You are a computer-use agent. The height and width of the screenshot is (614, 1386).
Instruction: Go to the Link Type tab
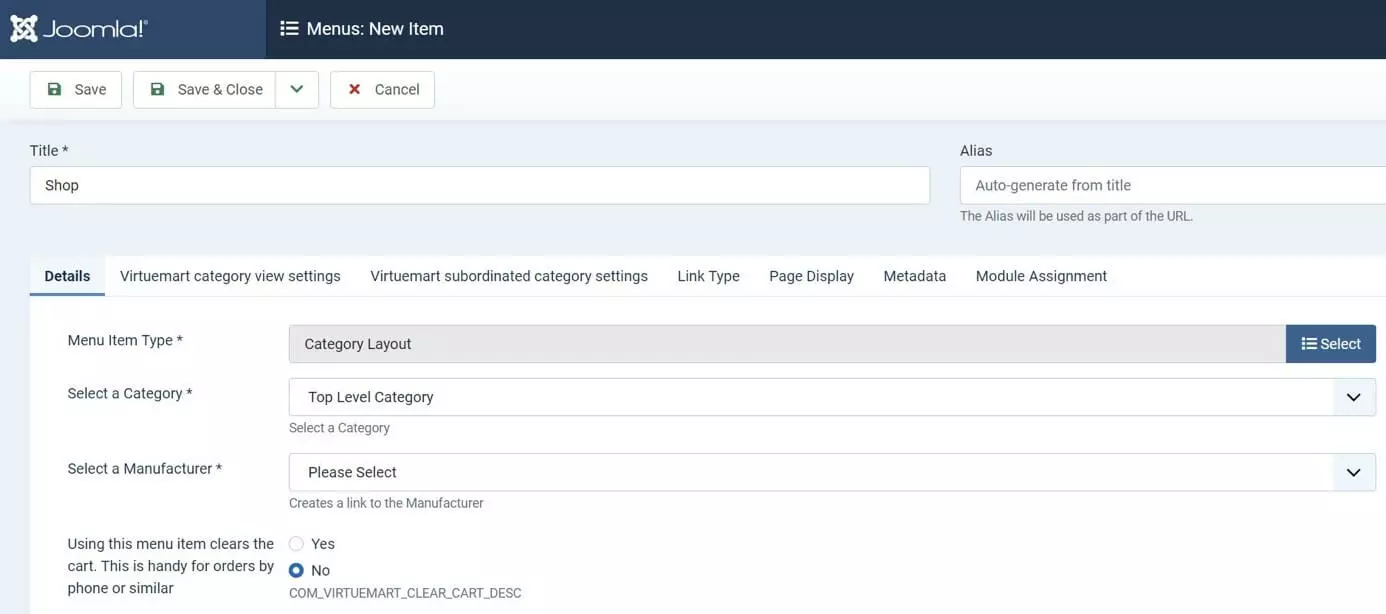coord(708,276)
